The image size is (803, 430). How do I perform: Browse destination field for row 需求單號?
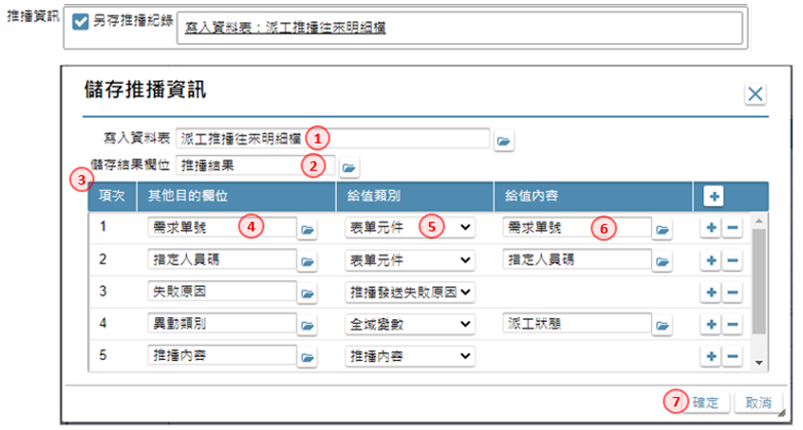[x=307, y=230]
